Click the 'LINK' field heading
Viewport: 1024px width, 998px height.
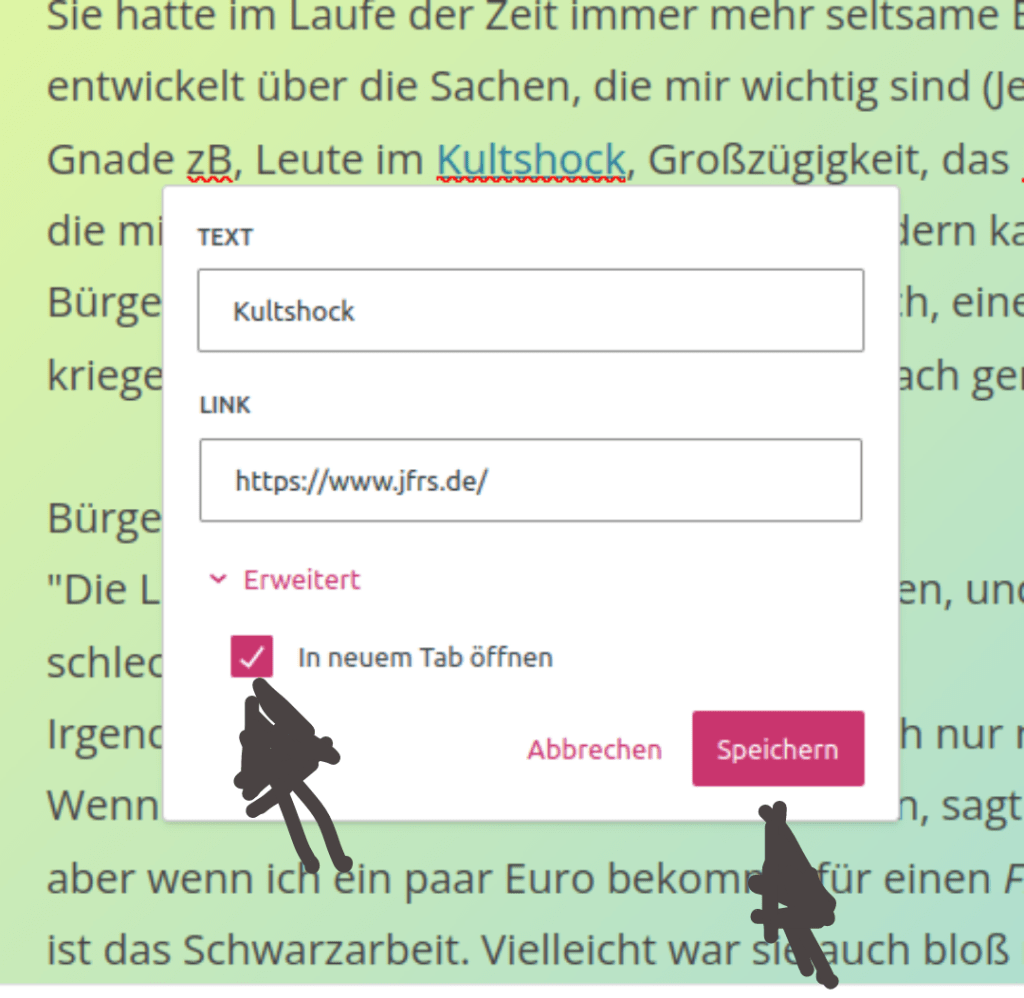pos(225,405)
